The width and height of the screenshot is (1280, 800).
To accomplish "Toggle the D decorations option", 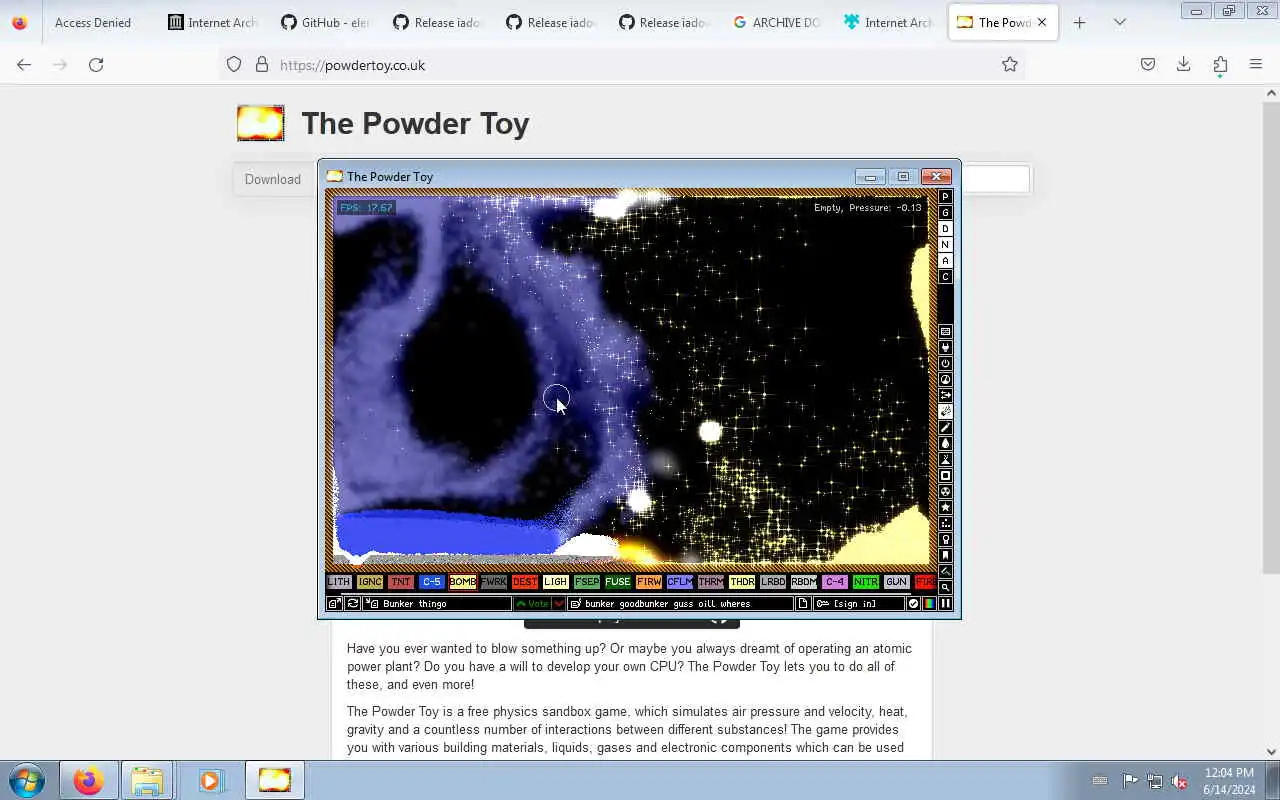I will click(945, 229).
